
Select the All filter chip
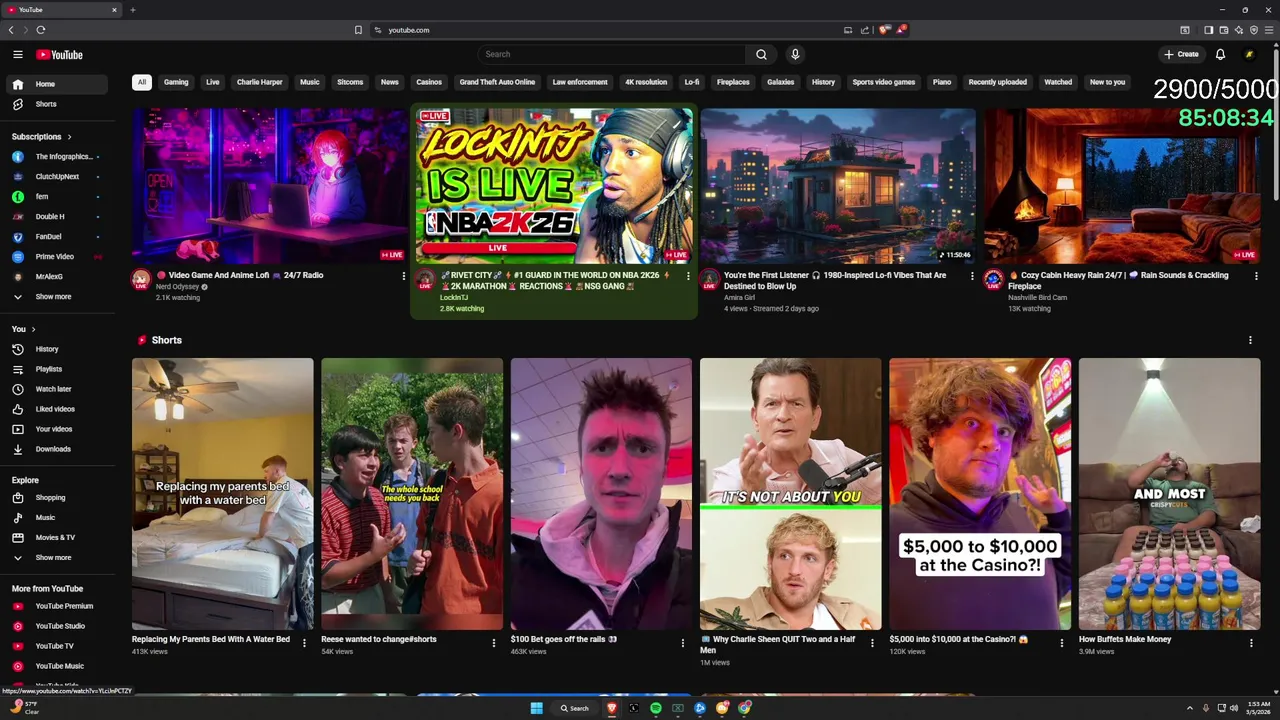pyautogui.click(x=142, y=82)
